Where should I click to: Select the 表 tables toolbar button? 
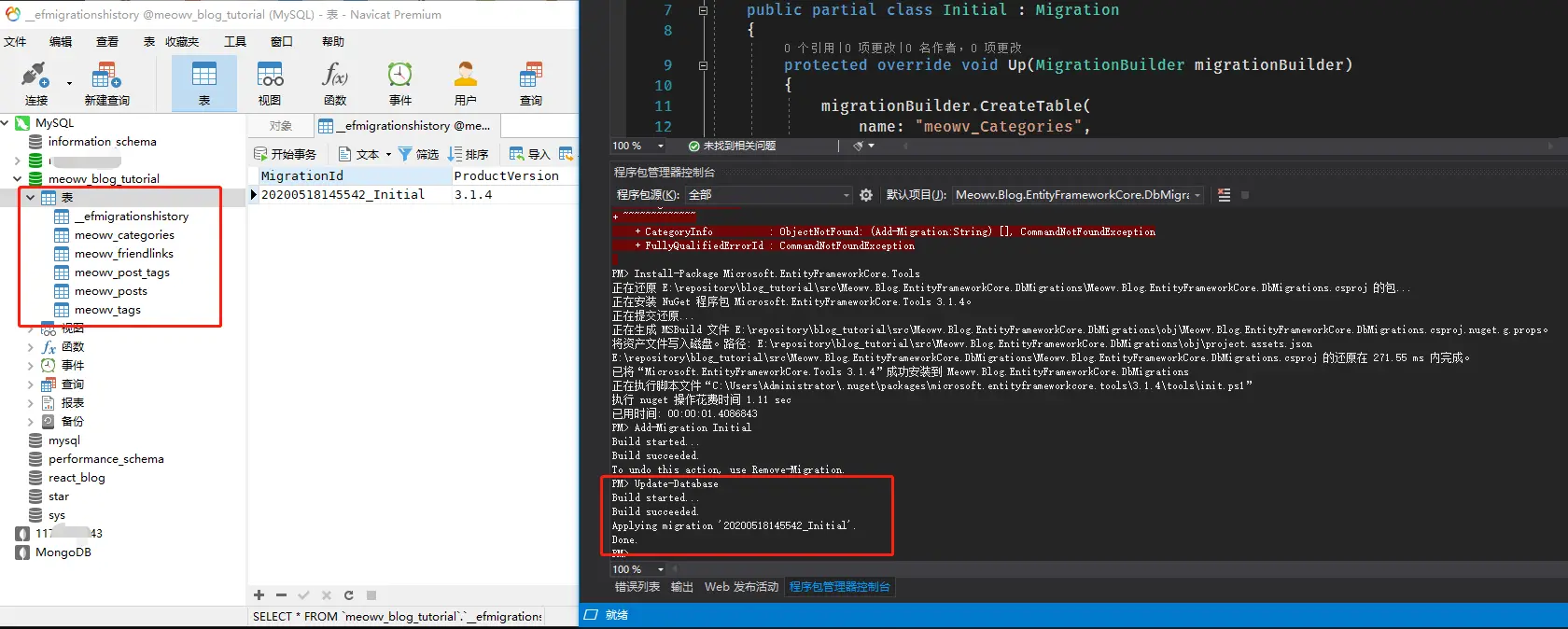pos(203,83)
